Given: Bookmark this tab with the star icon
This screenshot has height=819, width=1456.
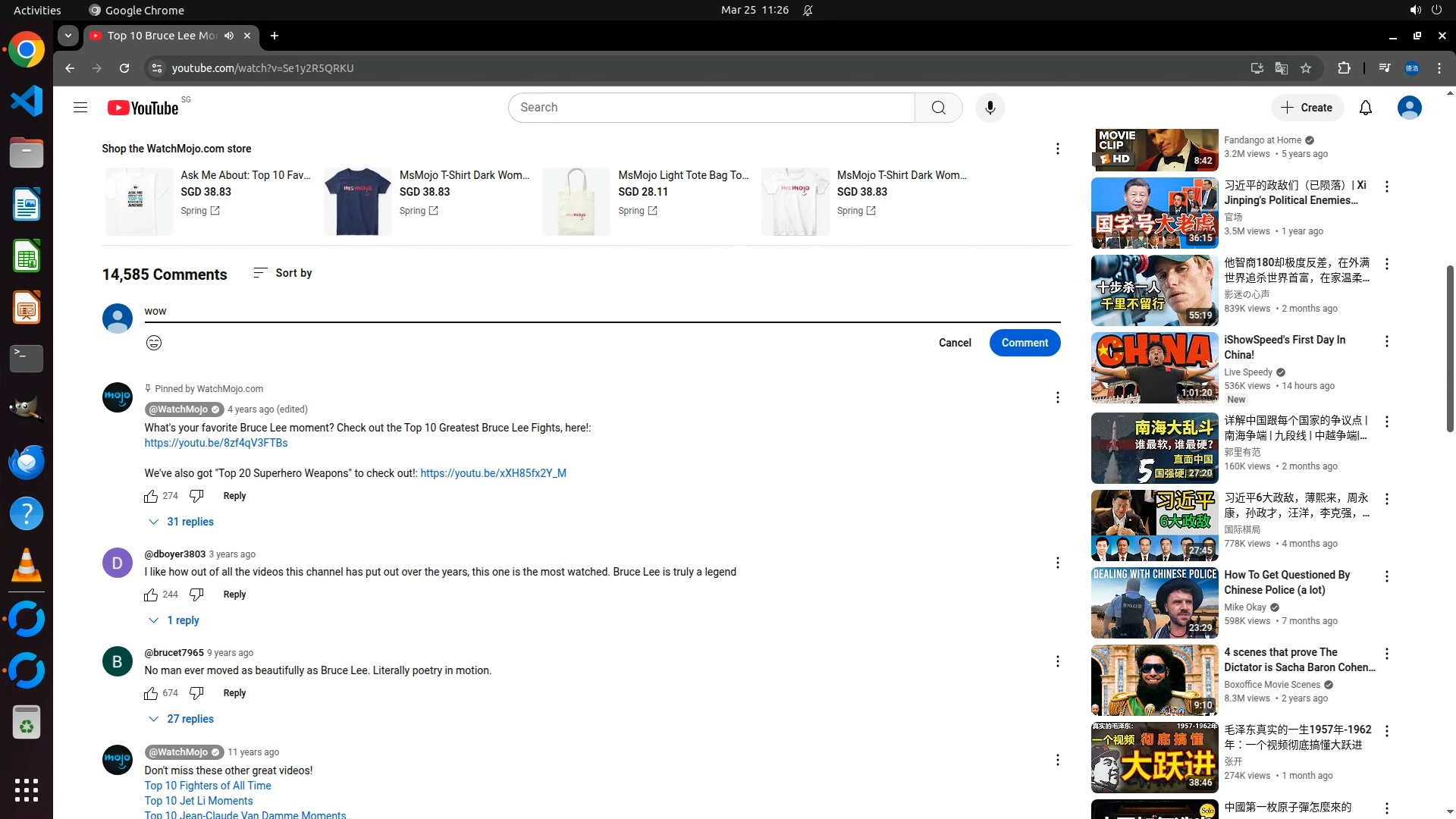Looking at the screenshot, I should pyautogui.click(x=1306, y=68).
